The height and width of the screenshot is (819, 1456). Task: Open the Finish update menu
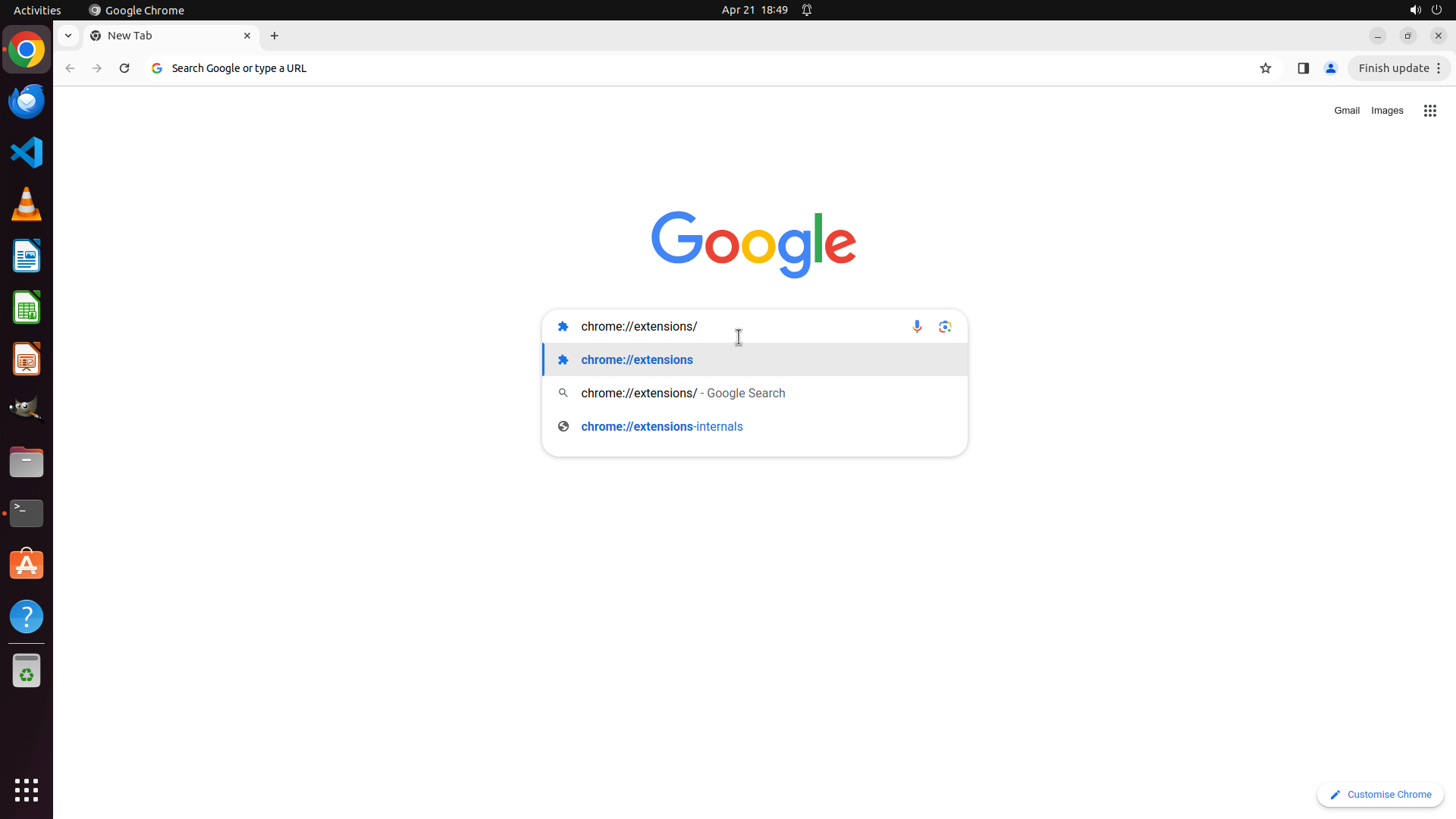[1399, 68]
